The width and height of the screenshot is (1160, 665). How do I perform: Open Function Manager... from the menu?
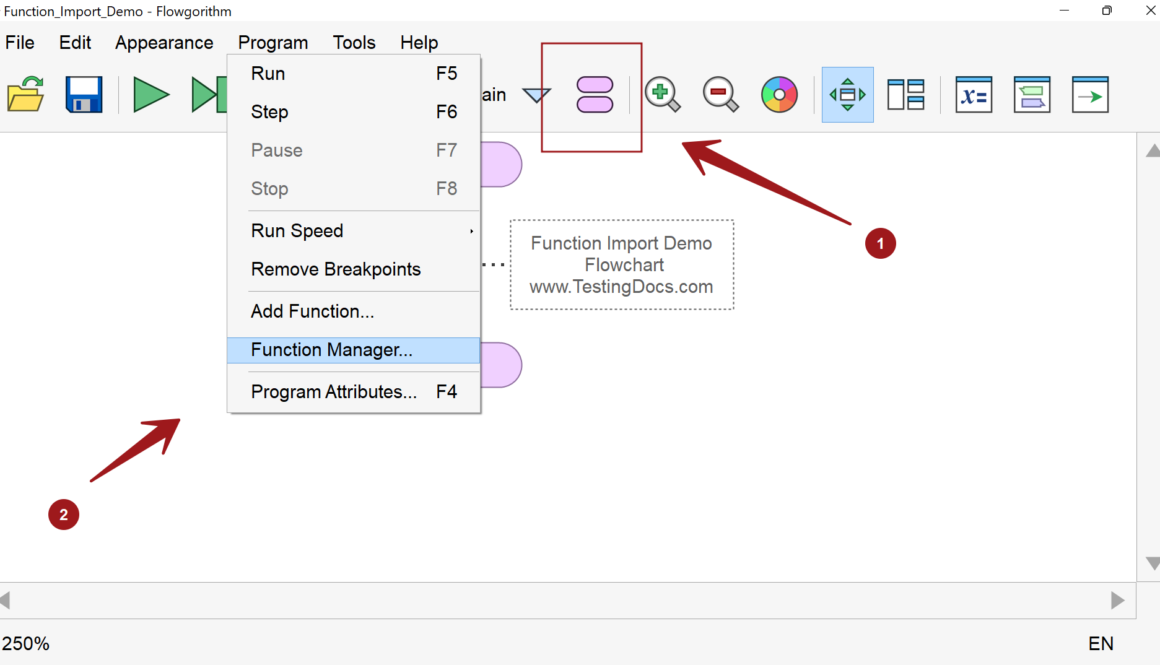(x=354, y=350)
